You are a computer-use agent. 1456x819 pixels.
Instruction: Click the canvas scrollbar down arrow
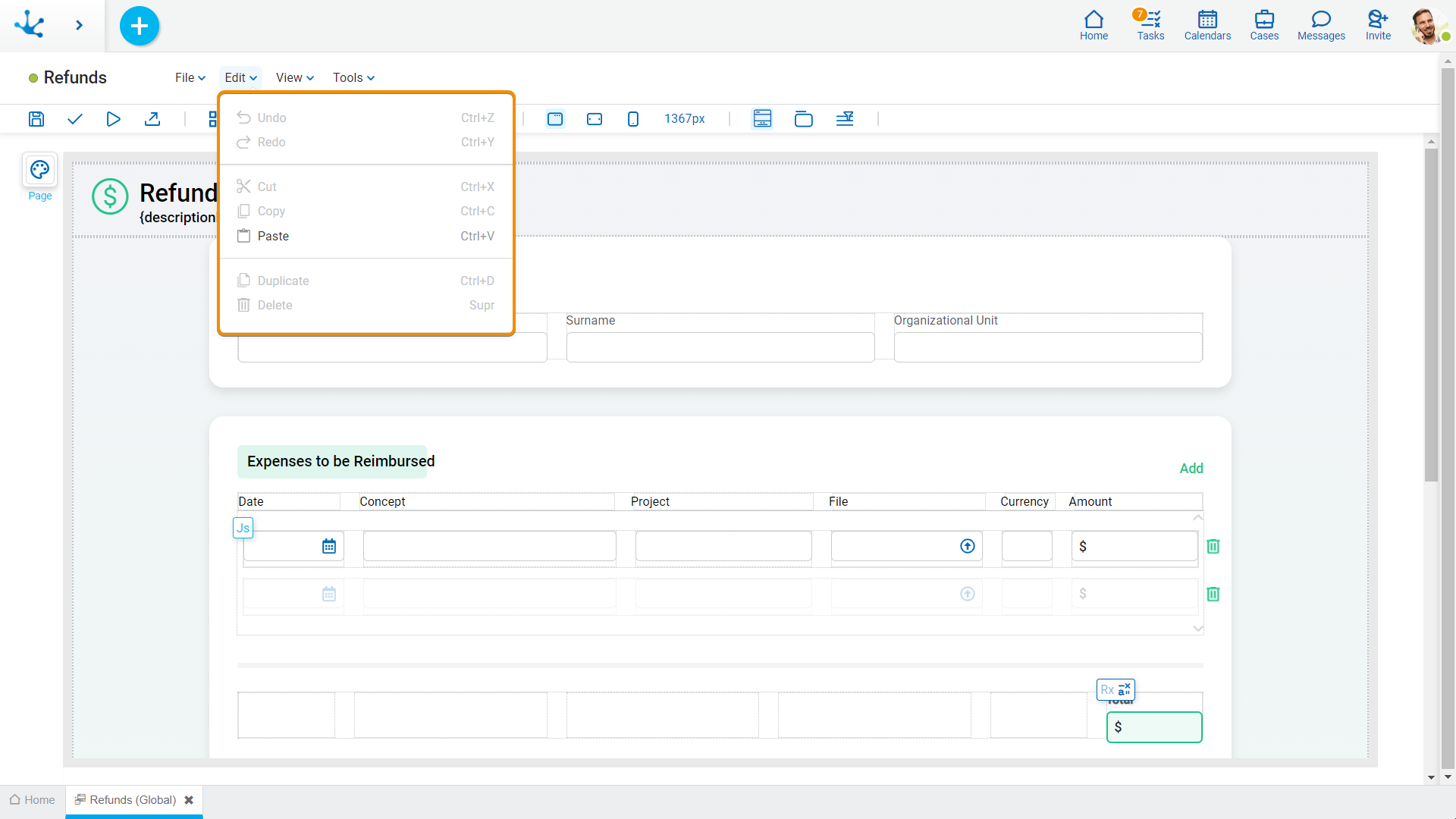click(x=1431, y=777)
